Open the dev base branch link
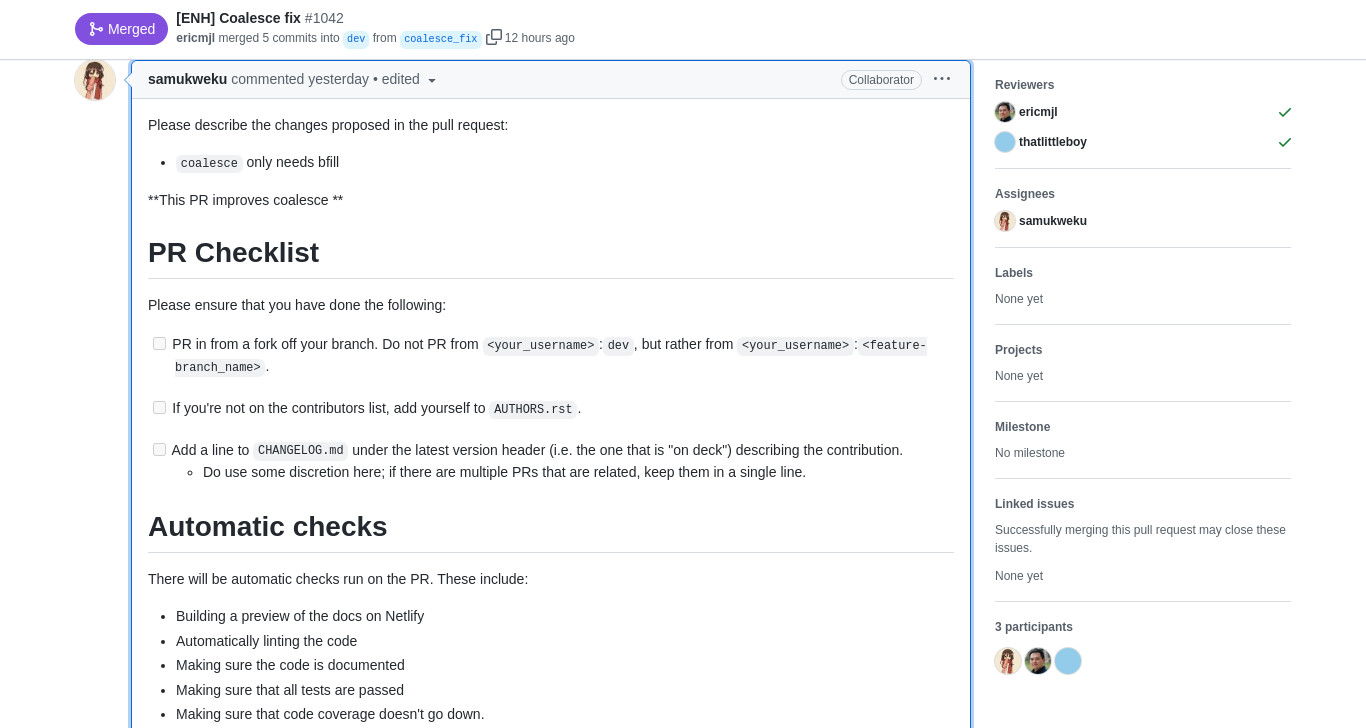This screenshot has width=1366, height=728. [x=356, y=39]
